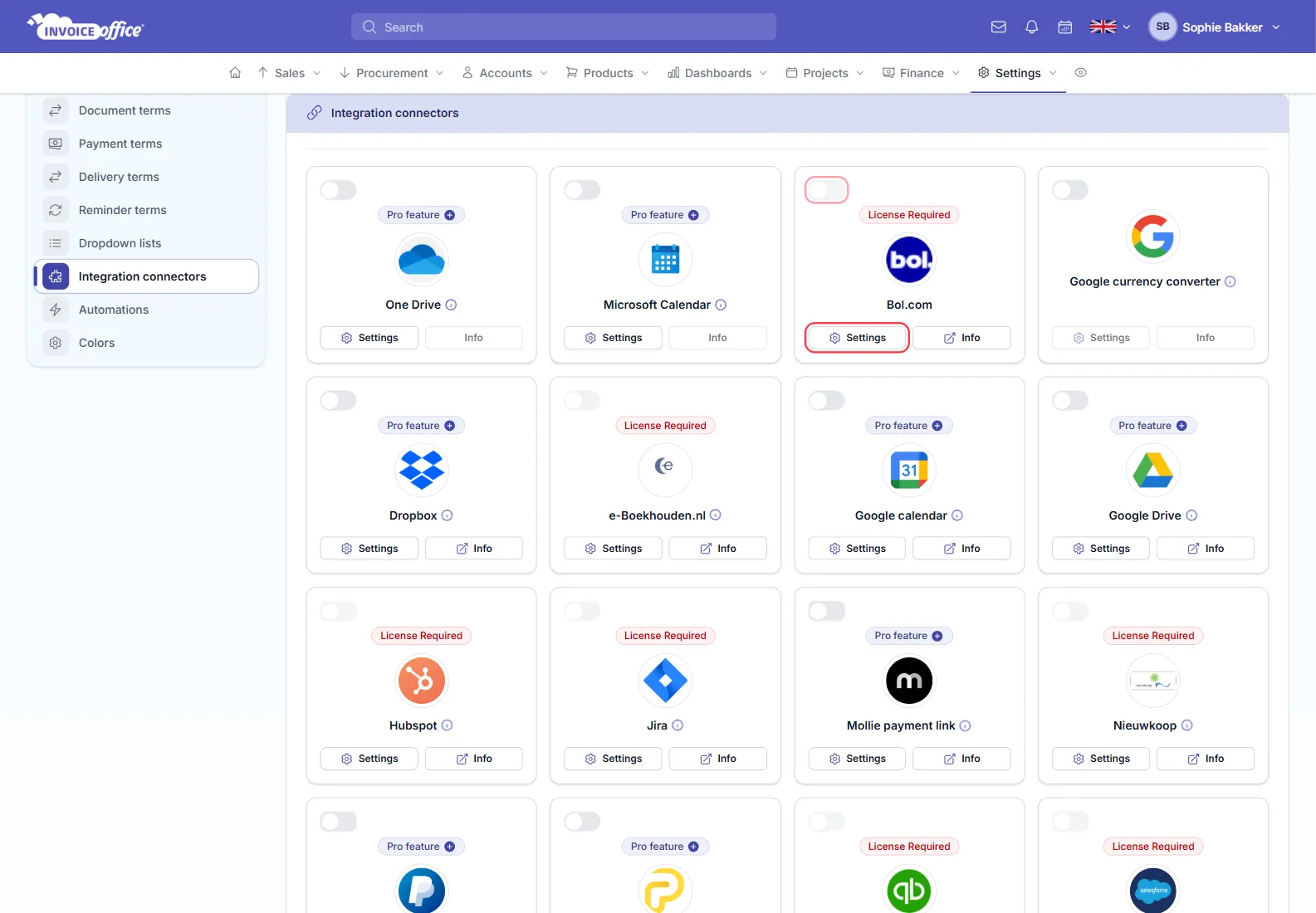1316x913 pixels.
Task: Click the SB user avatar
Action: [1162, 27]
